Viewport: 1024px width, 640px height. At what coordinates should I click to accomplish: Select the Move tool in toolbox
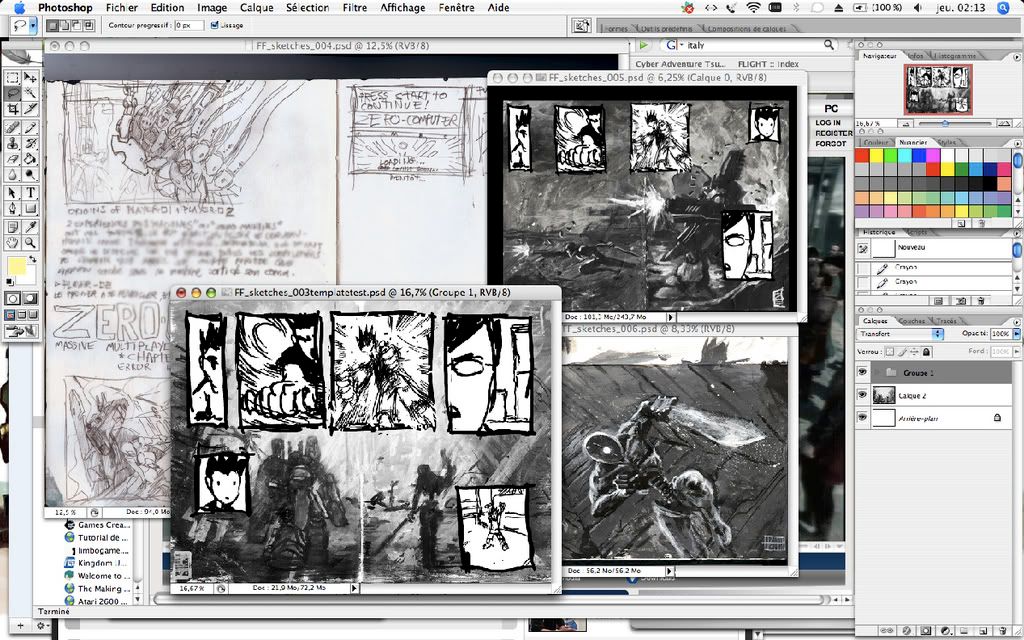pyautogui.click(x=30, y=78)
